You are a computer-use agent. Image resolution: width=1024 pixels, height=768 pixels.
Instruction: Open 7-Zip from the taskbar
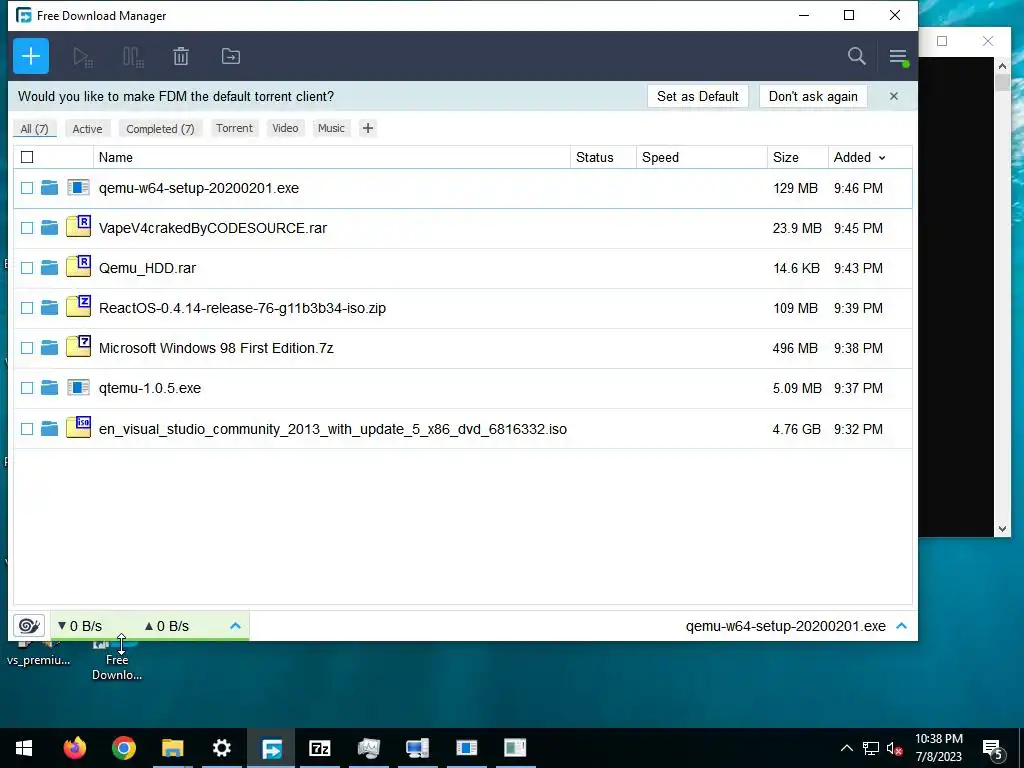pos(319,748)
